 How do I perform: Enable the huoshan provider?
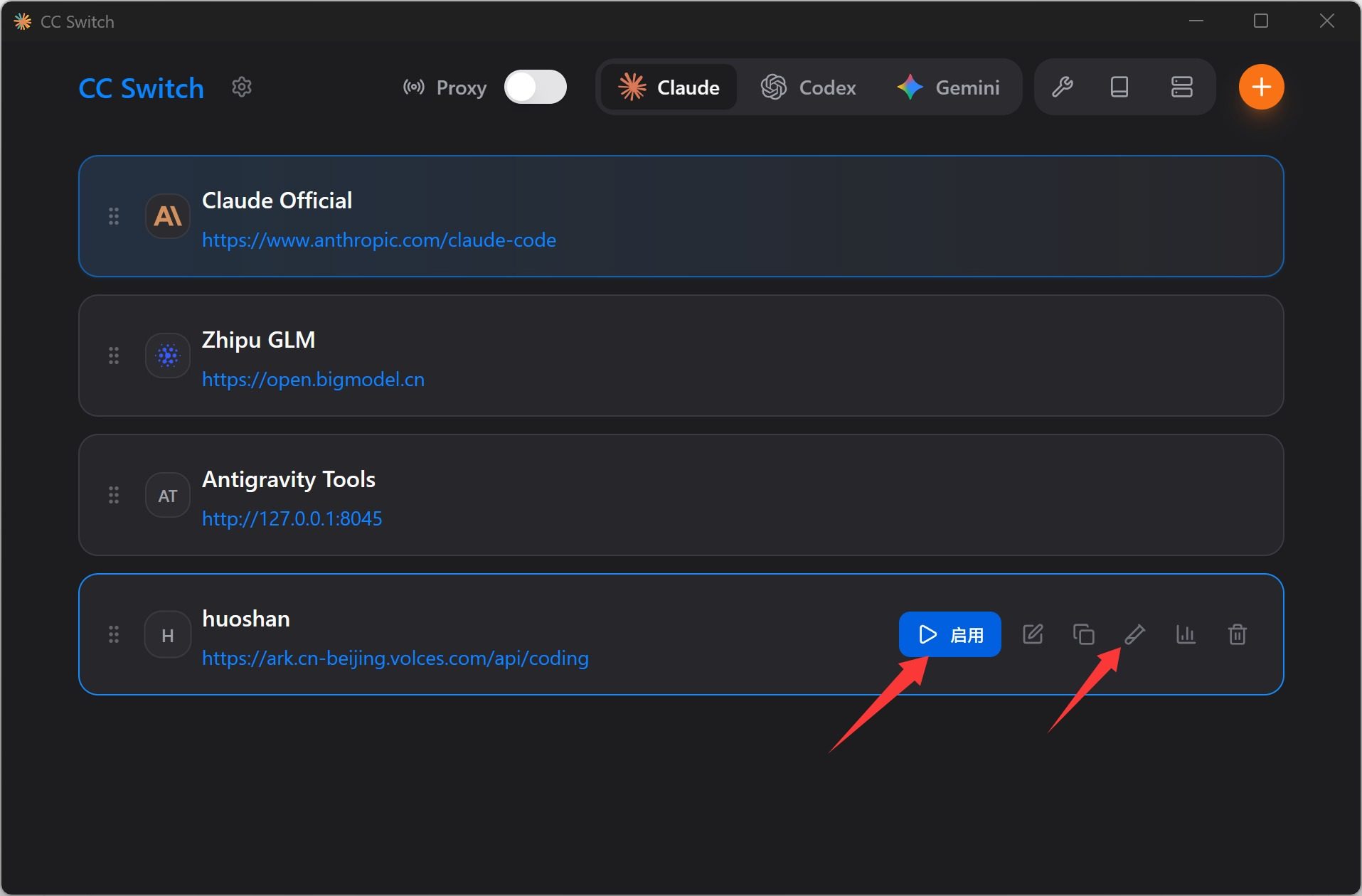click(949, 634)
